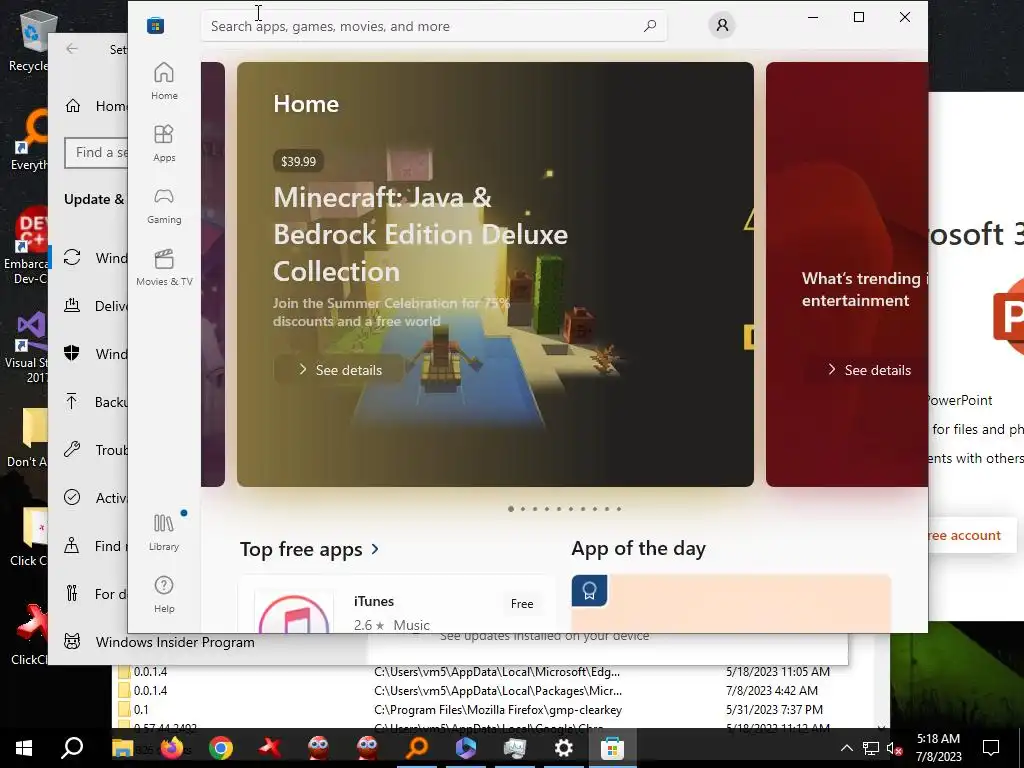Click the free account button in background window
This screenshot has height=768, width=1024.
tap(972, 536)
